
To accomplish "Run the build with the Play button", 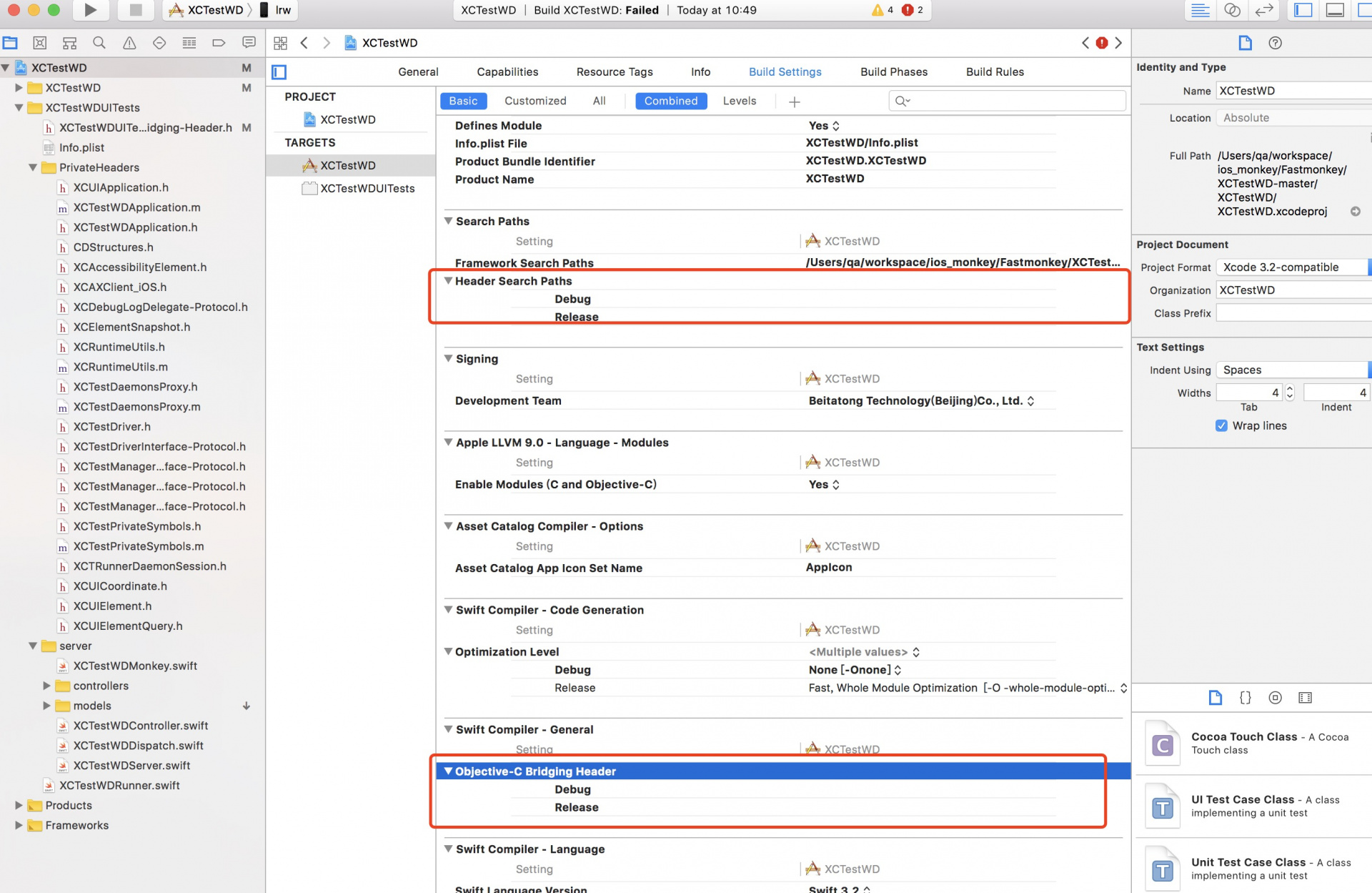I will 90,10.
